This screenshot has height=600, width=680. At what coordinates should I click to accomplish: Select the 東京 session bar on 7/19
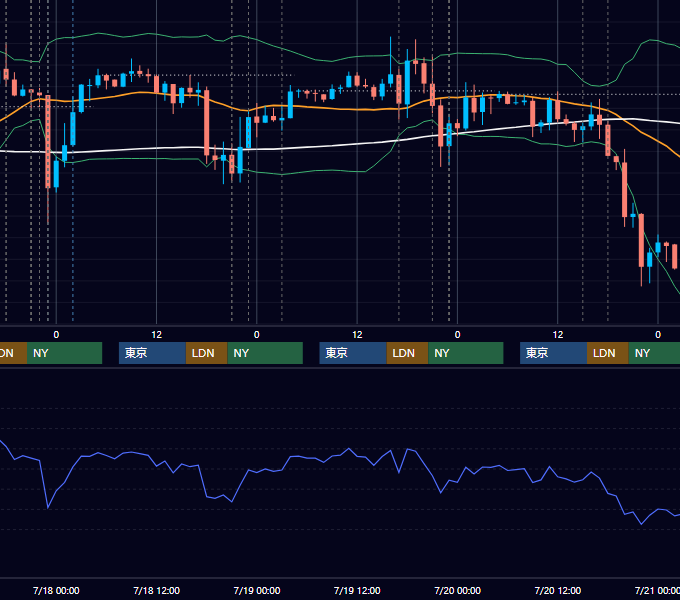pos(353,353)
